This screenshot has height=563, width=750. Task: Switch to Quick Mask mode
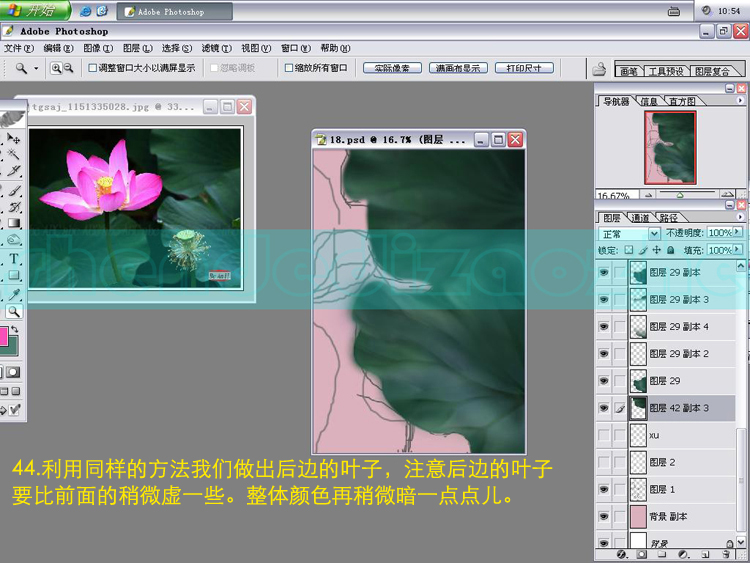[x=13, y=372]
